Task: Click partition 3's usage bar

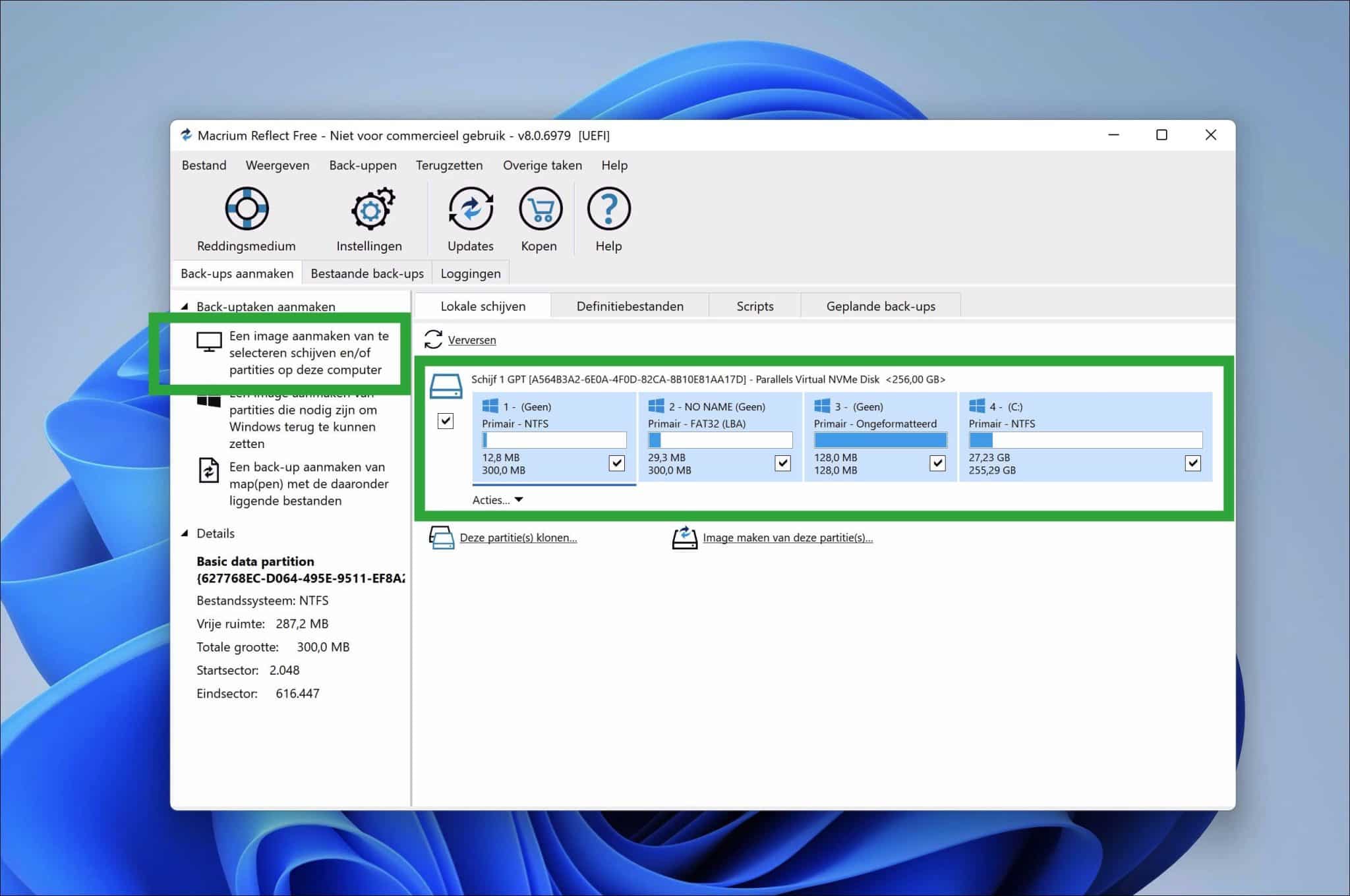Action: click(880, 440)
